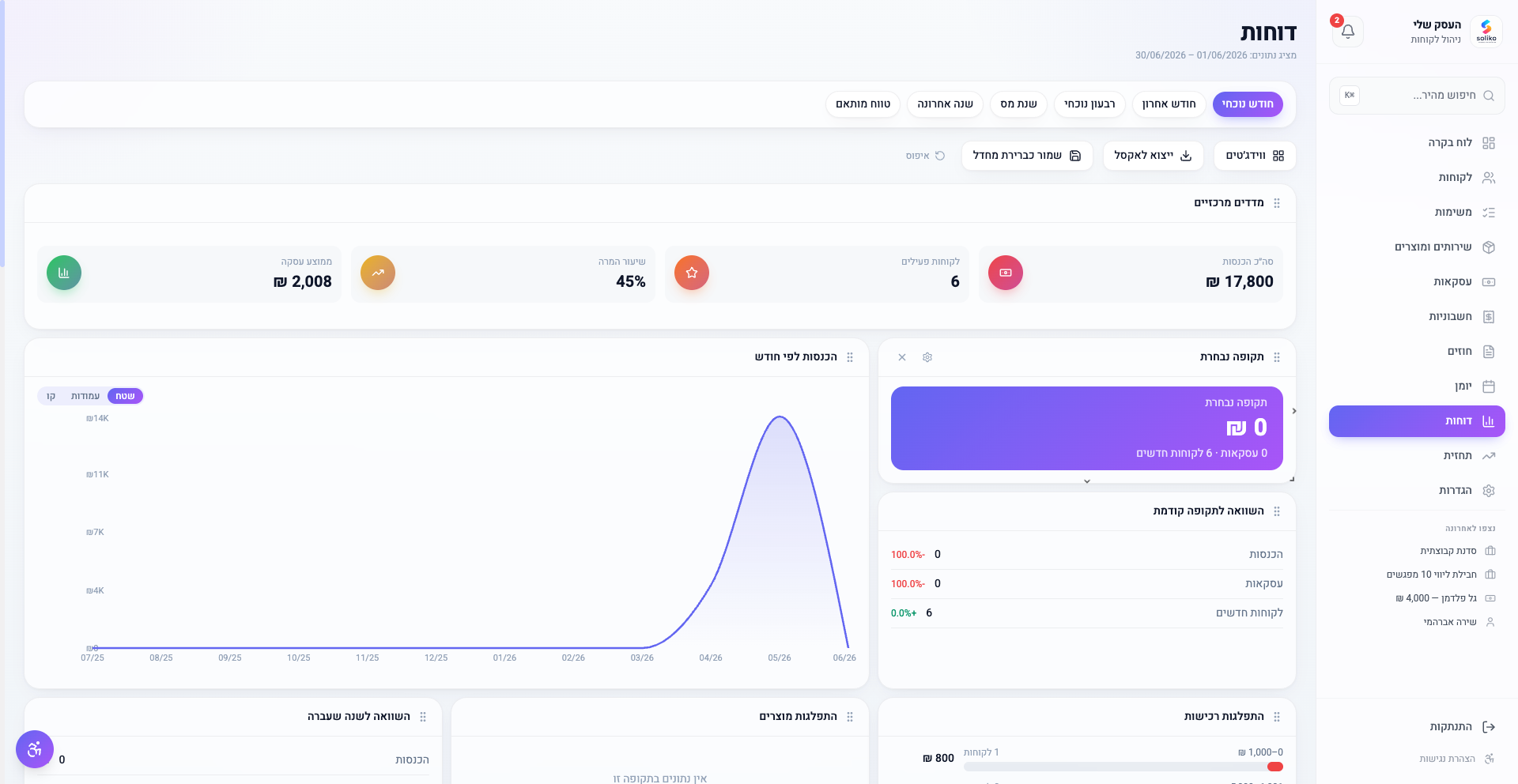Click שמור כברירת מחדל button
Viewport: 1518px width, 784px height.
point(1027,156)
